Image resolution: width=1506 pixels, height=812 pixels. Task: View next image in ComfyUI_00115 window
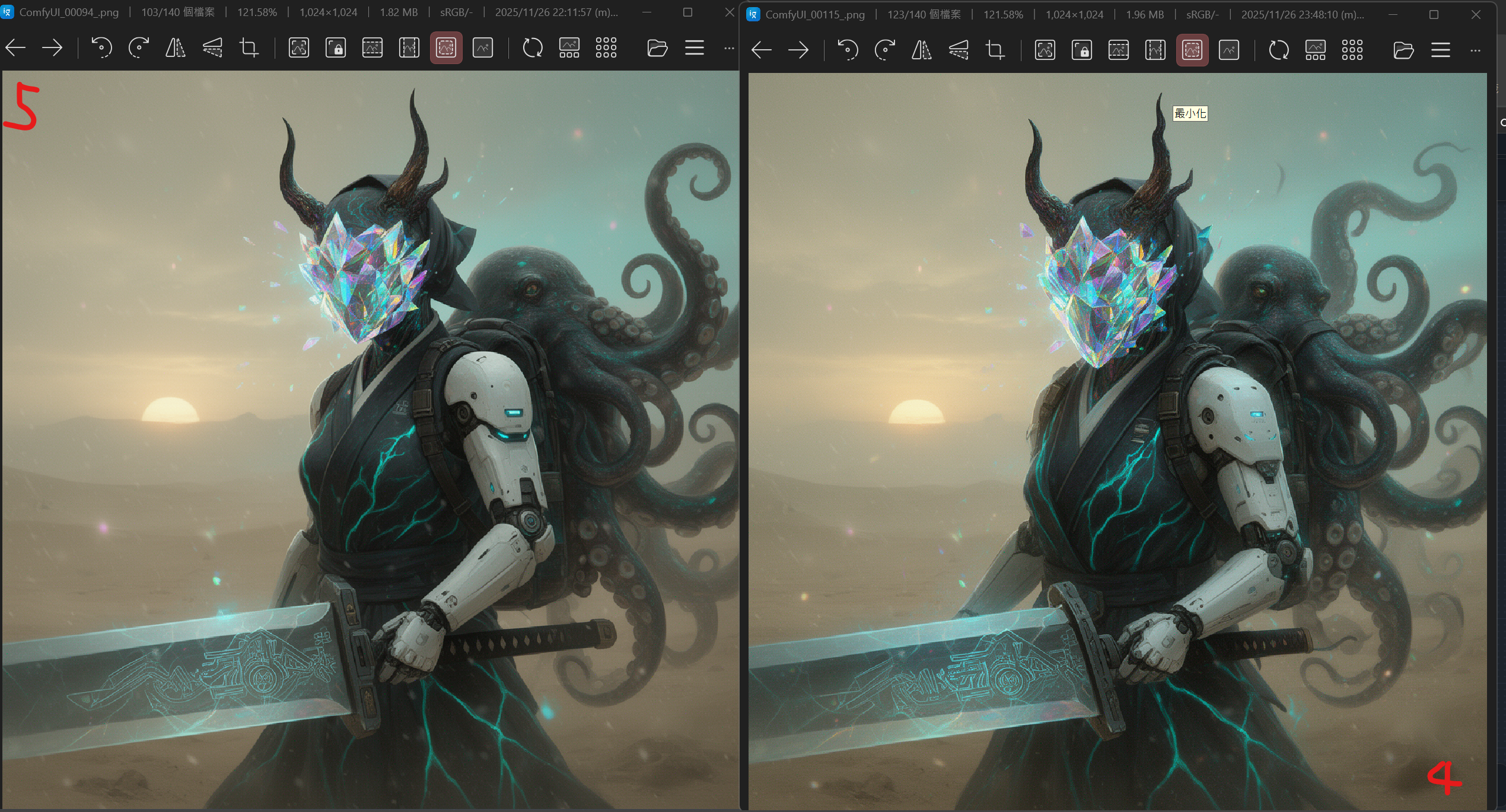(798, 50)
